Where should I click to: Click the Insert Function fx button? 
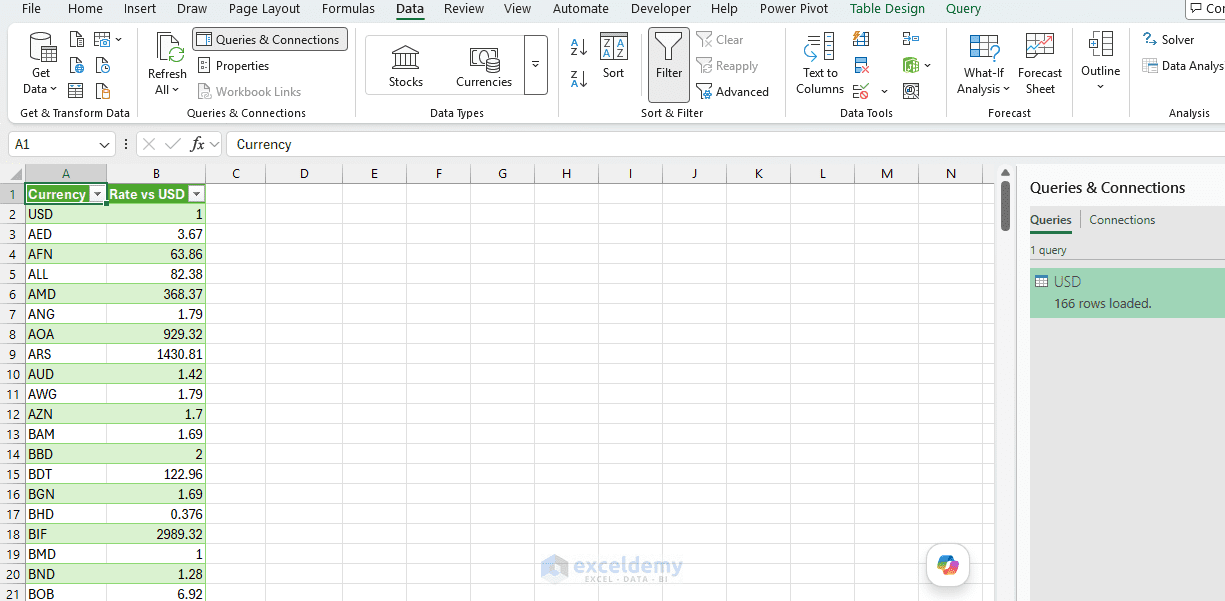[x=197, y=144]
